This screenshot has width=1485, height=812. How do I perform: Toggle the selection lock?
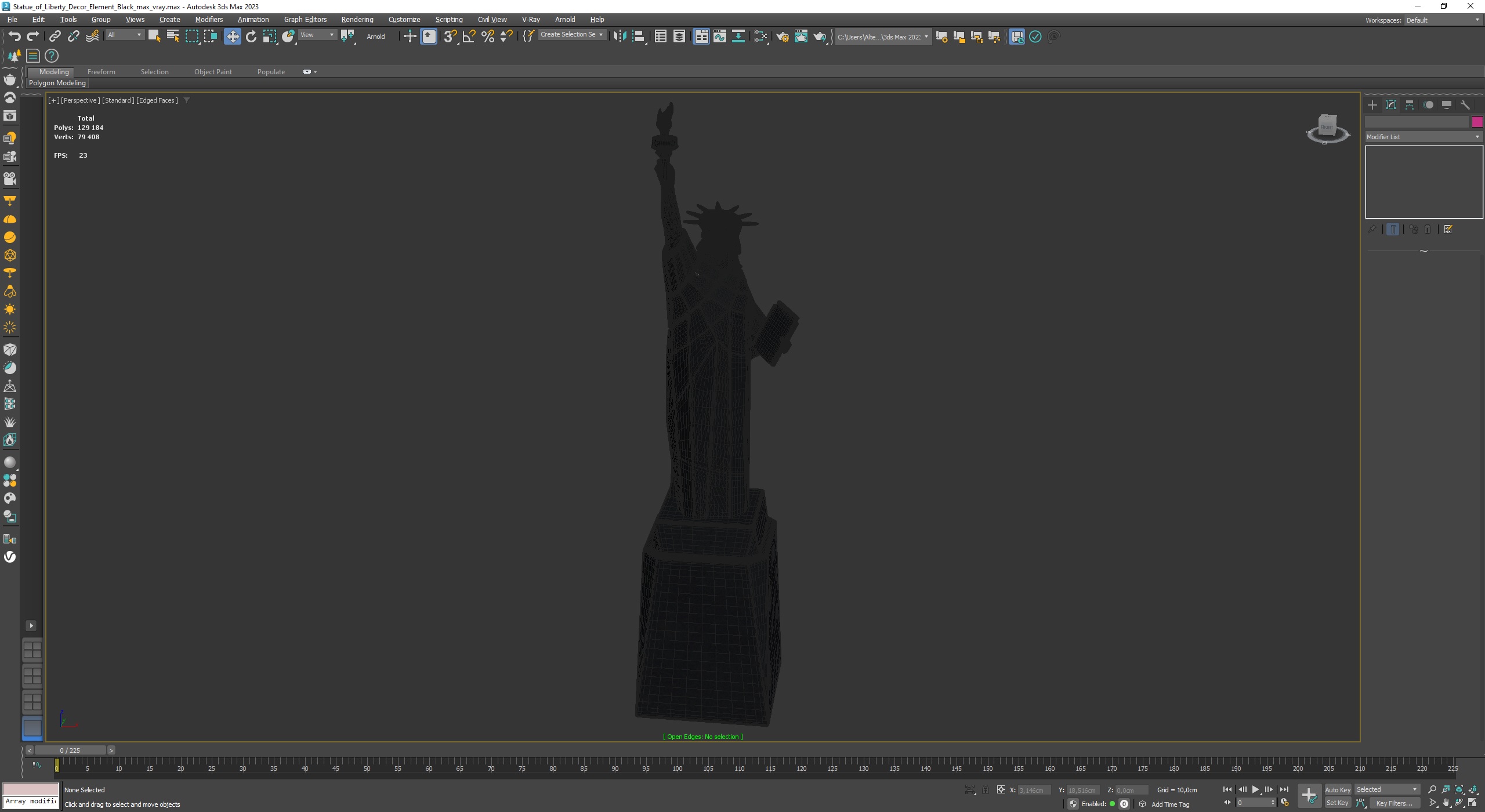point(986,790)
